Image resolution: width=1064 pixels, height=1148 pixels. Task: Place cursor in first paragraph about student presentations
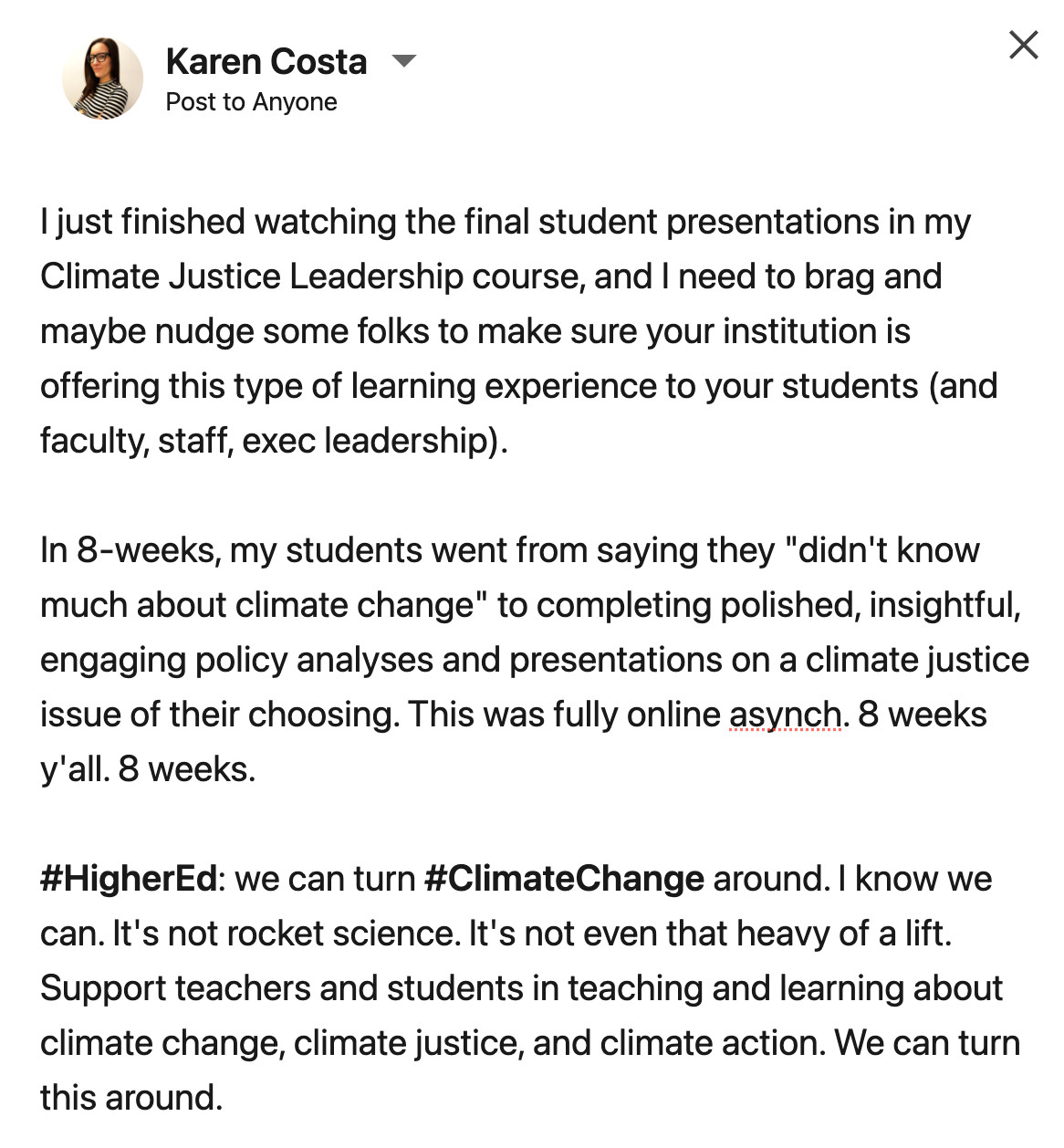[x=518, y=331]
